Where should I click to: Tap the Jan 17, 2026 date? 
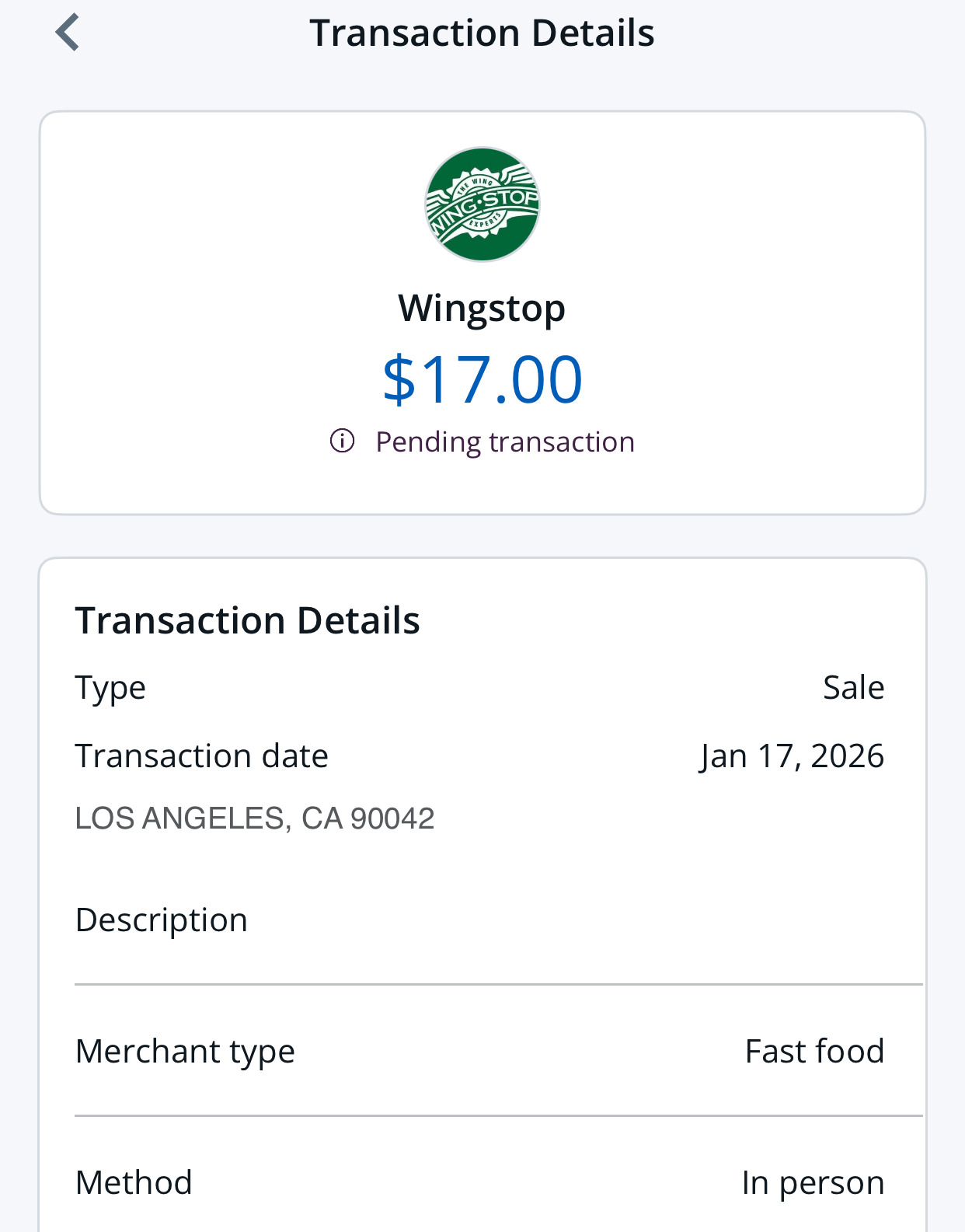pos(792,756)
